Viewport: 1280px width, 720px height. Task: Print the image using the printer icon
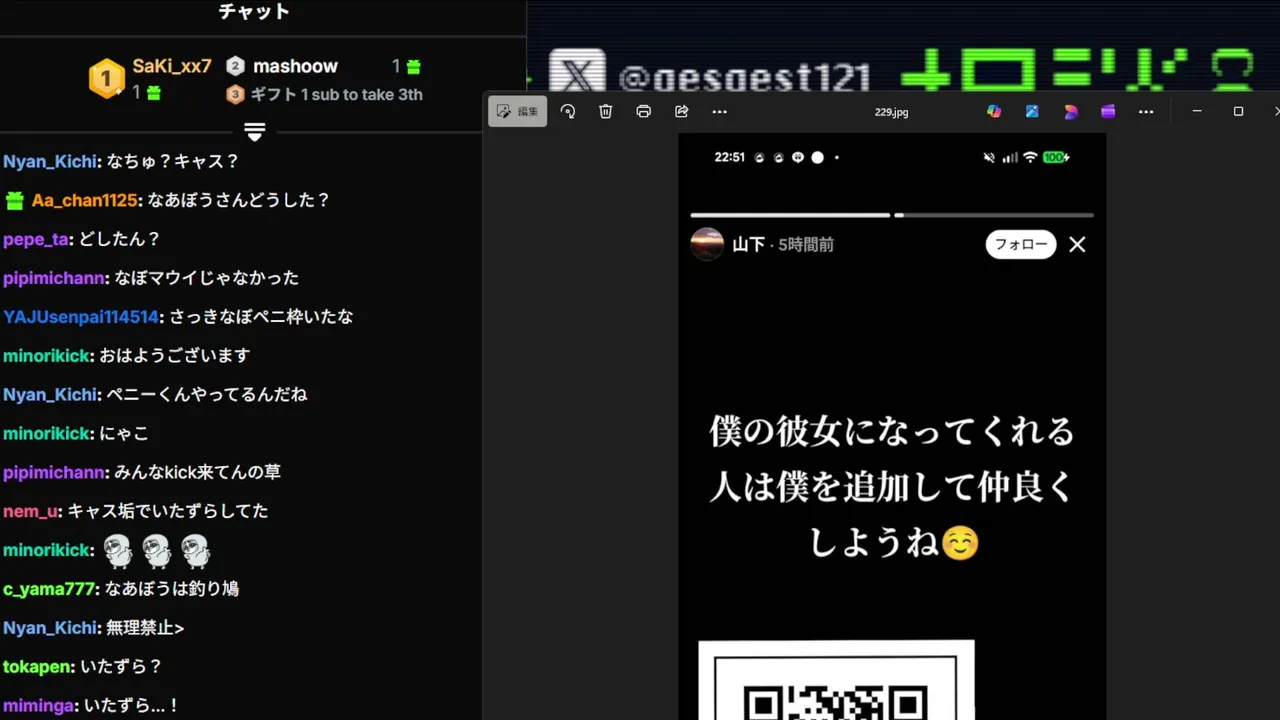[x=644, y=111]
